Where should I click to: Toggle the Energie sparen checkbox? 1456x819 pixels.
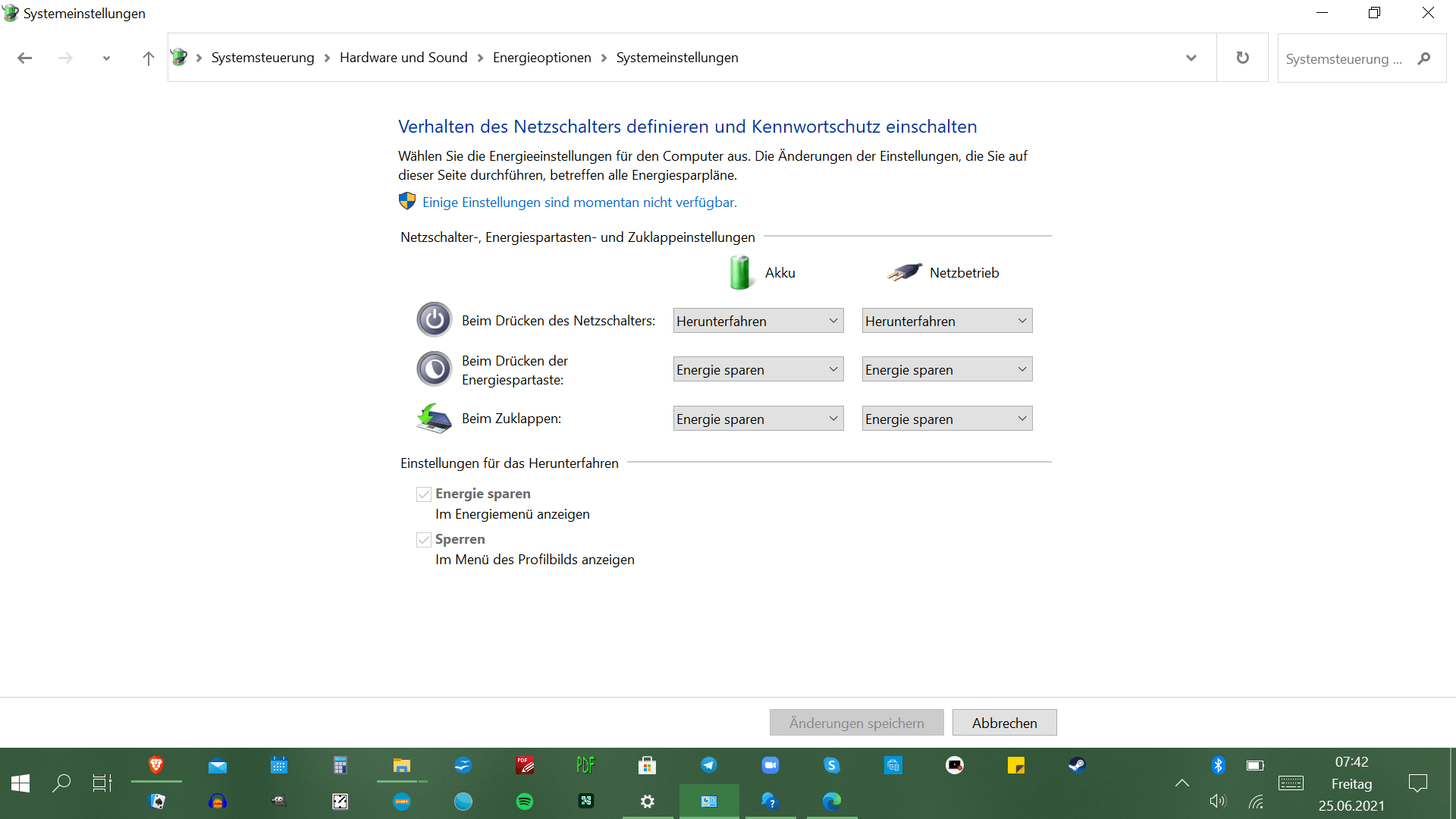tap(424, 494)
